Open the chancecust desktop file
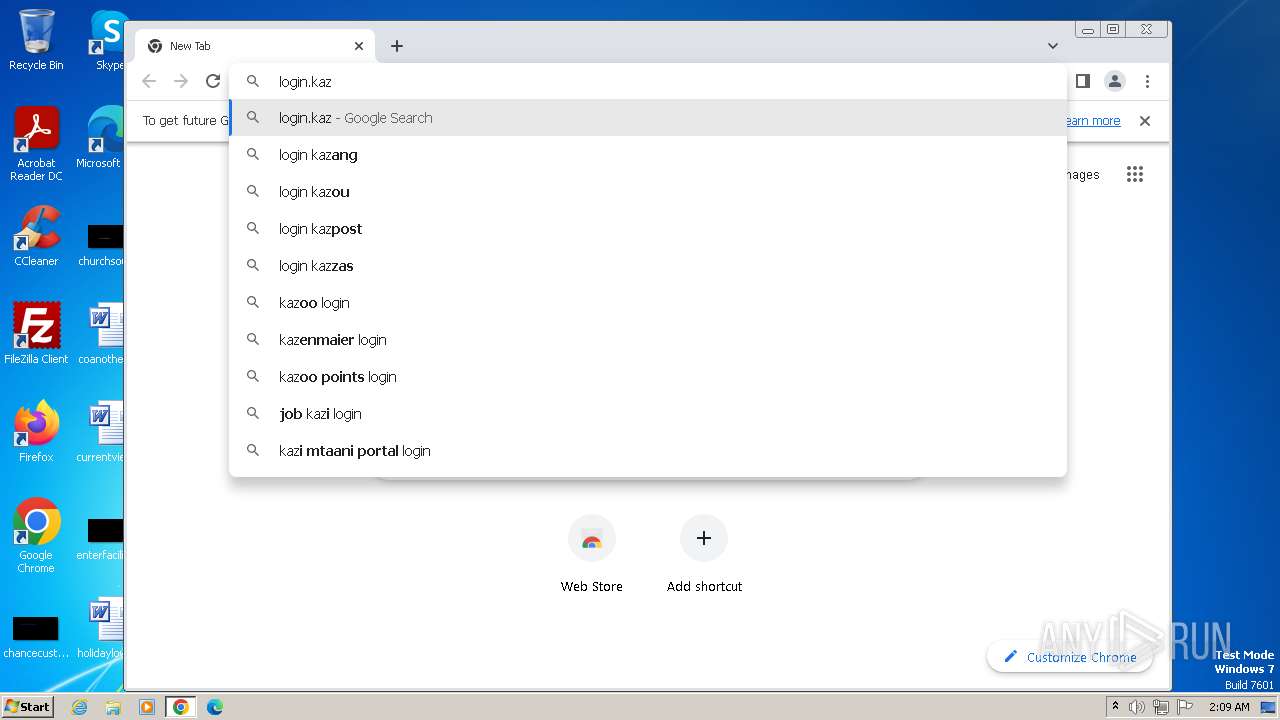The height and width of the screenshot is (720, 1280). coord(36,637)
